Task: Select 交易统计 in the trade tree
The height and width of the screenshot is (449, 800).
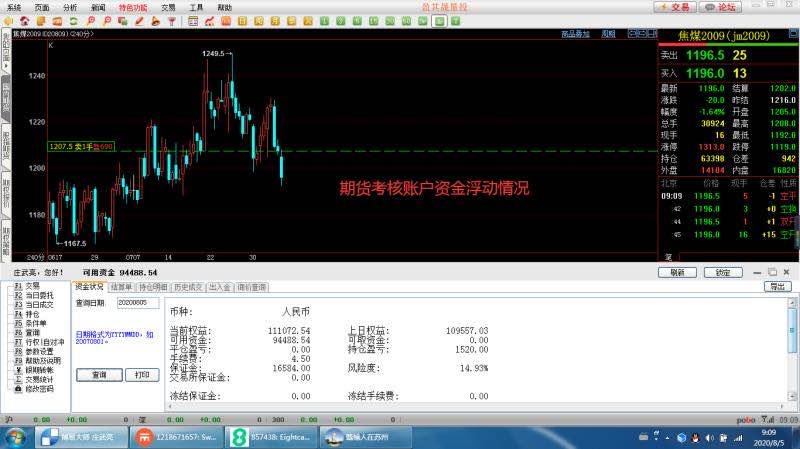Action: (x=34, y=379)
